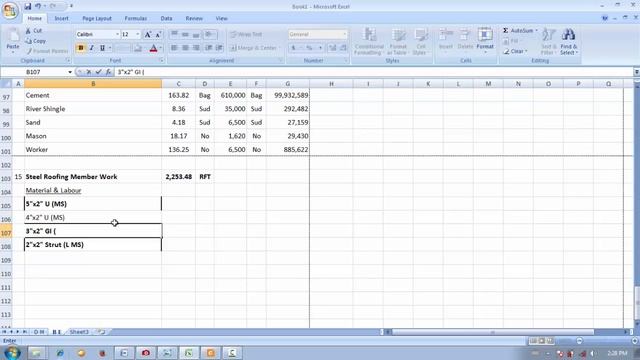Viewport: 640px width, 360px height.
Task: Increase font size with large A icon
Action: [148, 34]
